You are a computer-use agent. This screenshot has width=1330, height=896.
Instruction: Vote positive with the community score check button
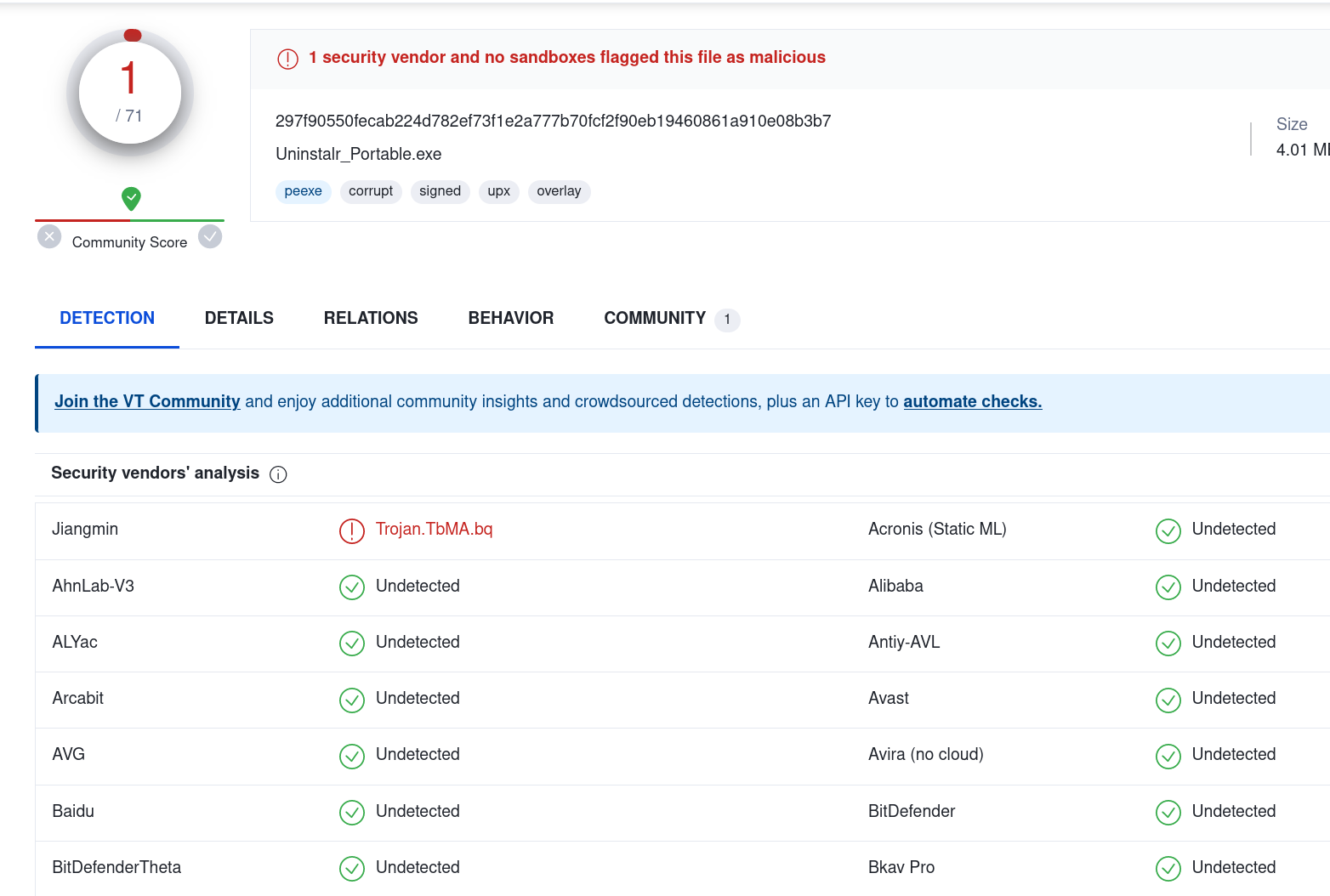click(x=210, y=236)
